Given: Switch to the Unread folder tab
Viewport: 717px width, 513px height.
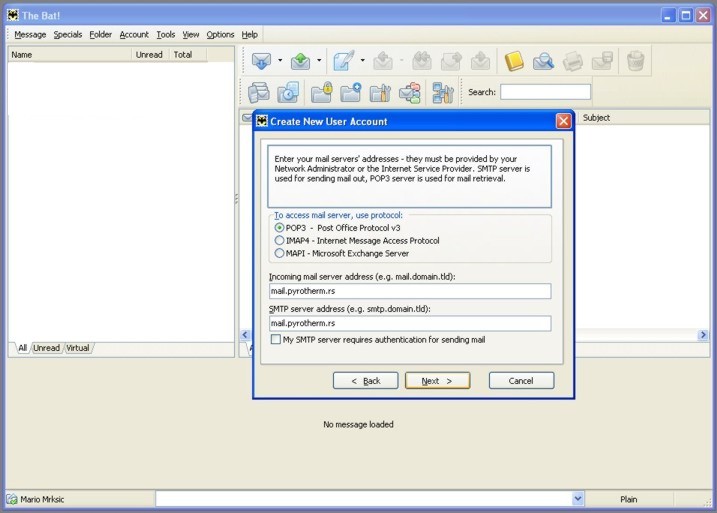Looking at the screenshot, I should click(x=47, y=348).
